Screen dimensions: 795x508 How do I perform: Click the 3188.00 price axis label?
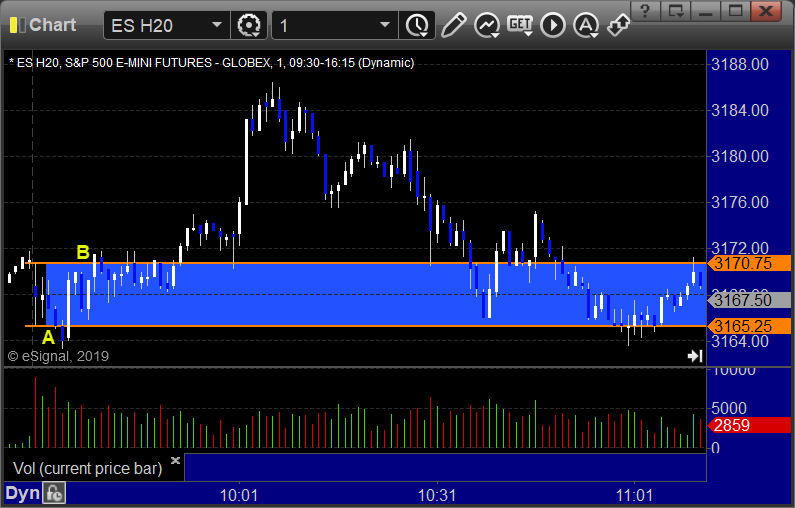(x=740, y=64)
